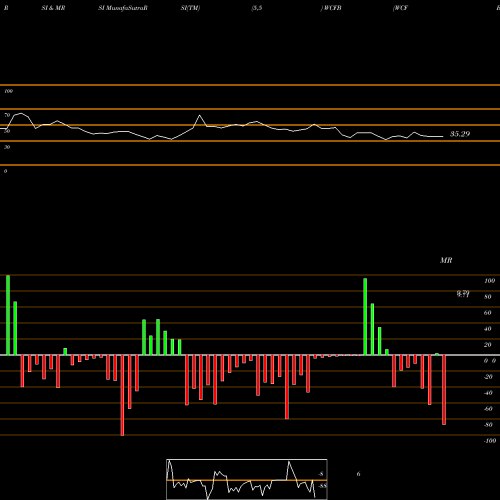Screen dimensions: 500x500
Task: Click the "SI & MR" header label
Action: pyautogui.click(x=53, y=8)
